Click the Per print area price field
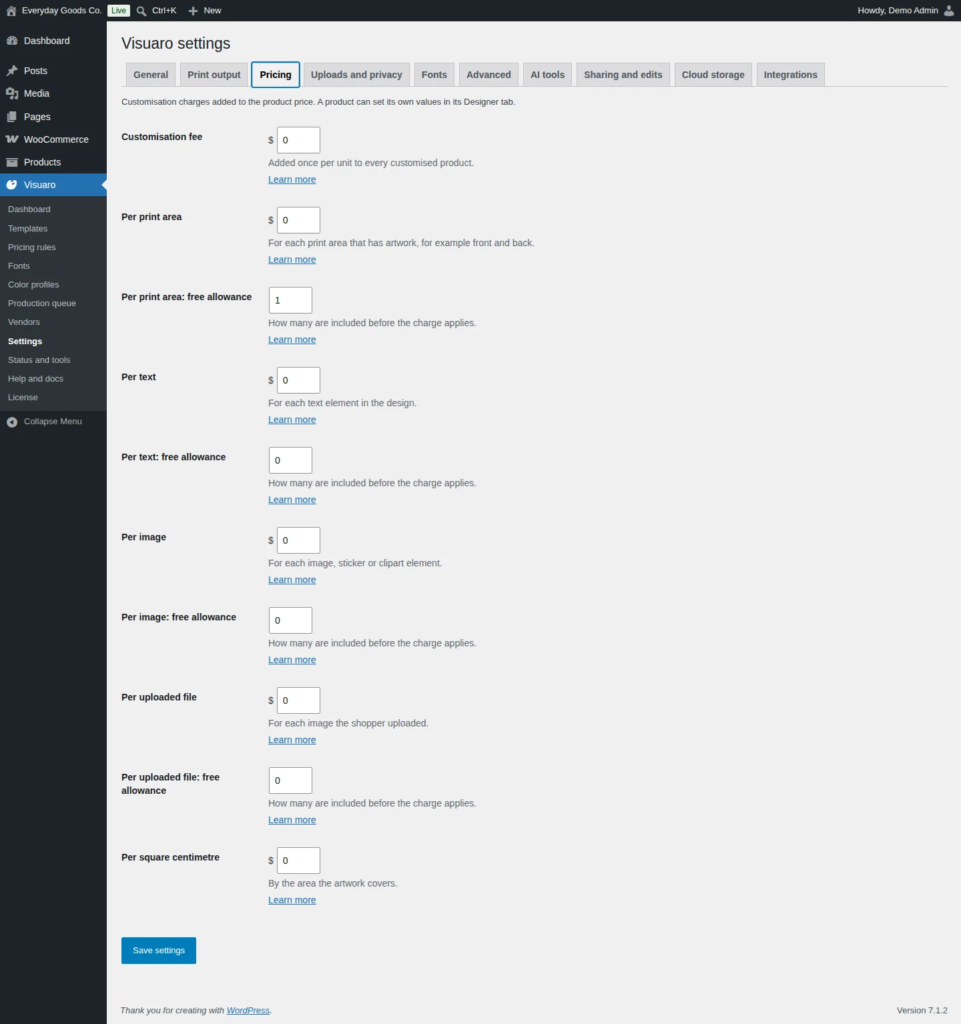Viewport: 961px width, 1024px height. point(298,220)
